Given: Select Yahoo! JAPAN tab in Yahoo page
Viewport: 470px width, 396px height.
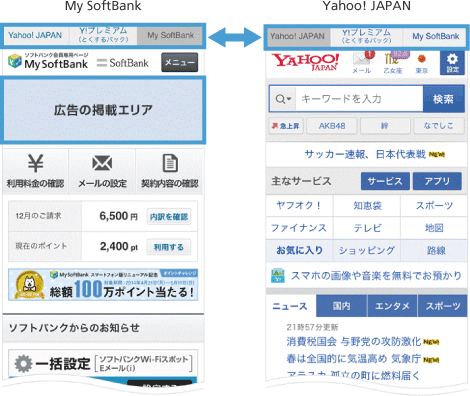Looking at the screenshot, I should point(298,36).
